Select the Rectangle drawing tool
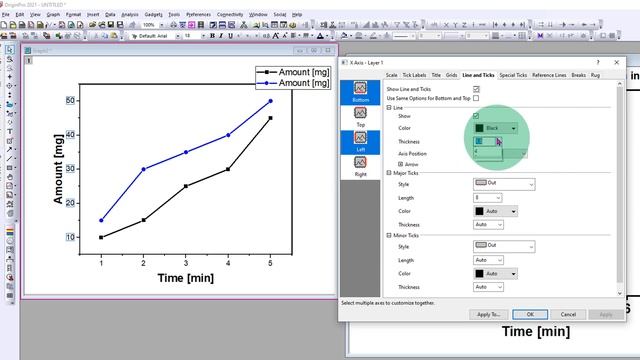 point(9,168)
